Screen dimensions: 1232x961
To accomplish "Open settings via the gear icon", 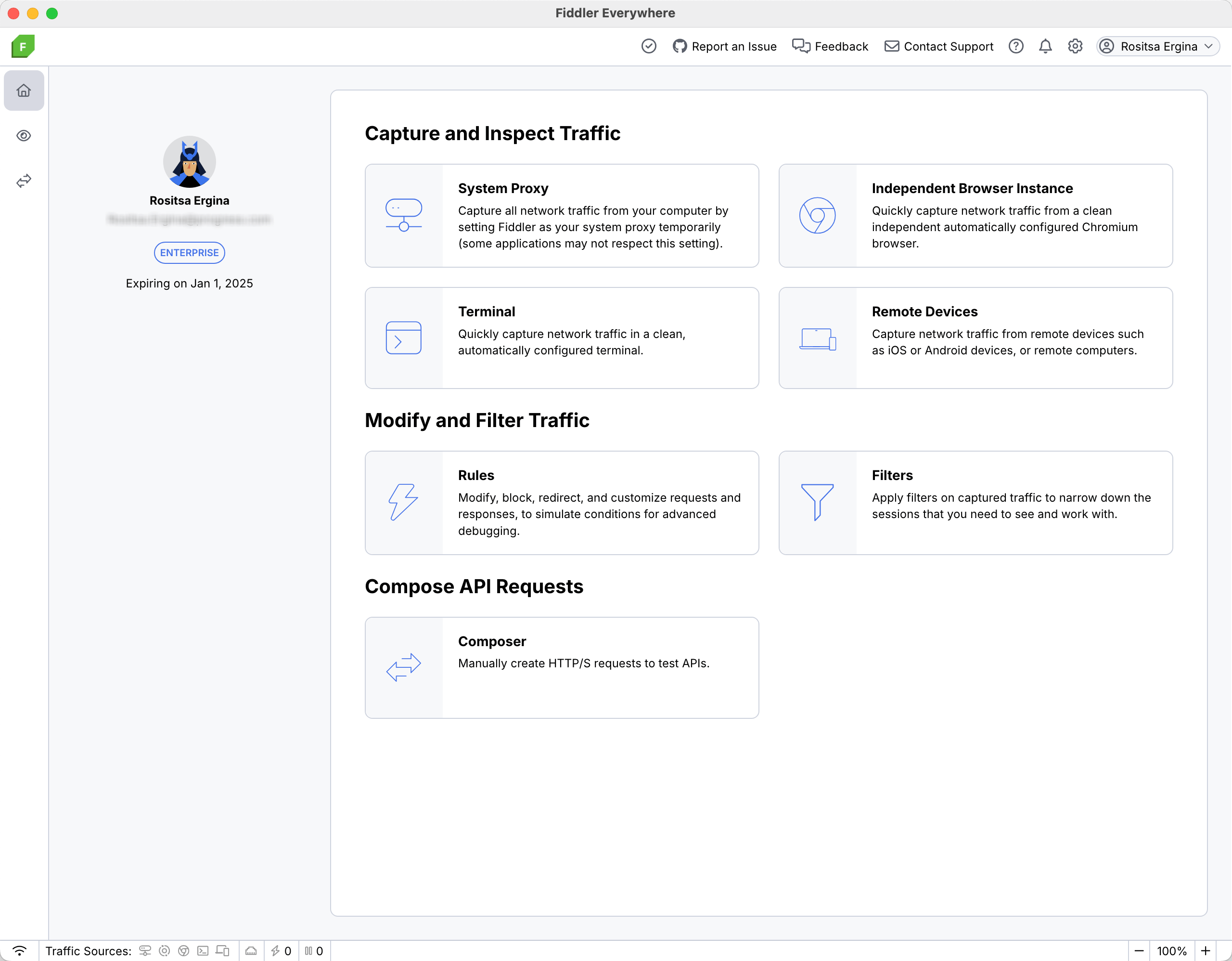I will [x=1075, y=46].
